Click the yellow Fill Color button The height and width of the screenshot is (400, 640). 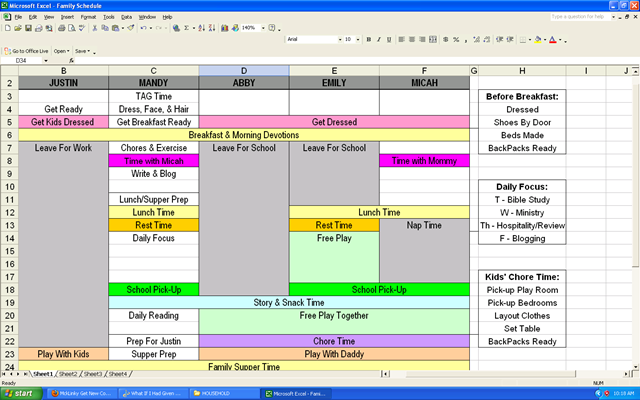click(538, 40)
